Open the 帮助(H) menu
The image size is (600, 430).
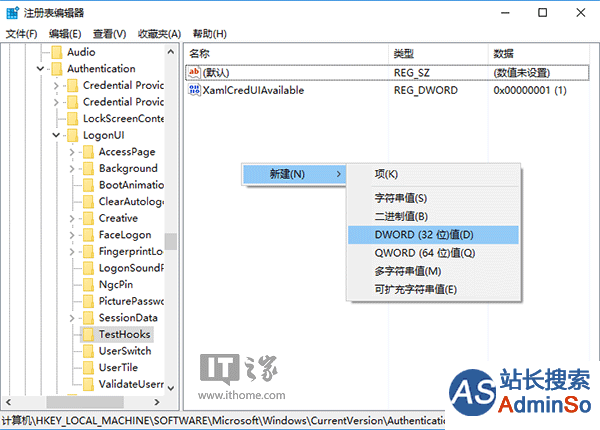pyautogui.click(x=210, y=34)
